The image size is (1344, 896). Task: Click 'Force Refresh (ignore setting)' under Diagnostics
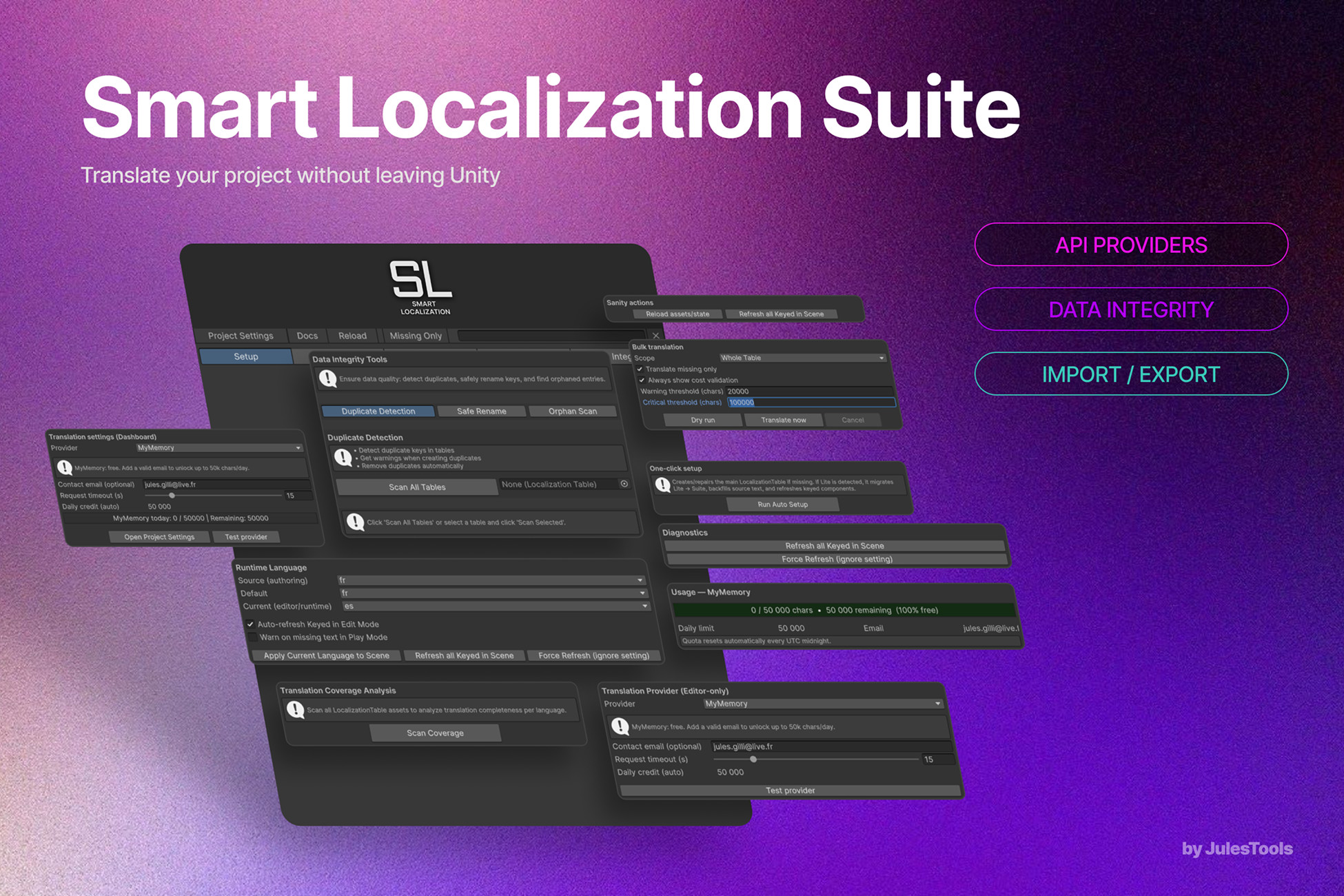click(x=837, y=559)
